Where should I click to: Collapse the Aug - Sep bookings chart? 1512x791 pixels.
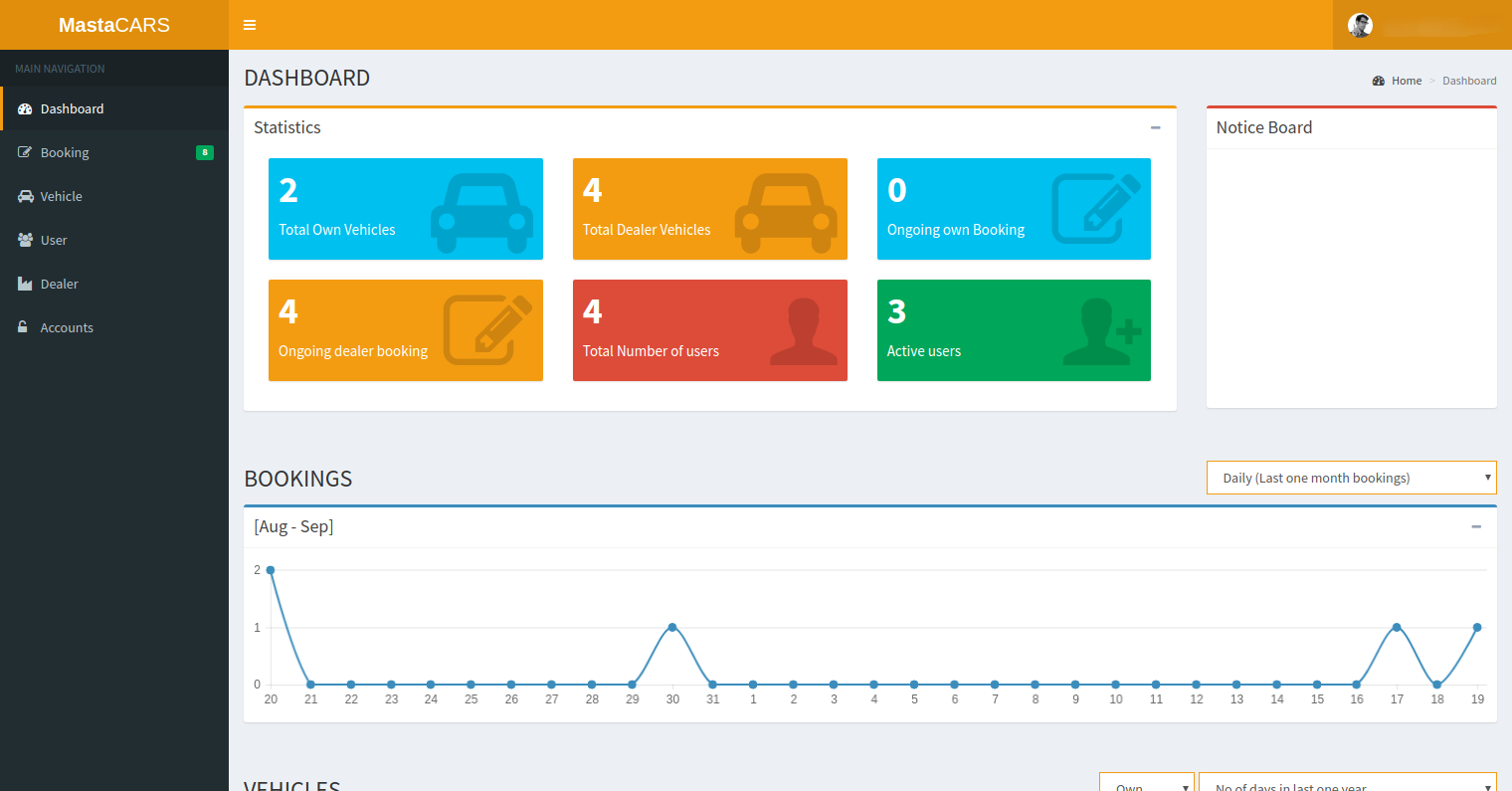coord(1476,526)
